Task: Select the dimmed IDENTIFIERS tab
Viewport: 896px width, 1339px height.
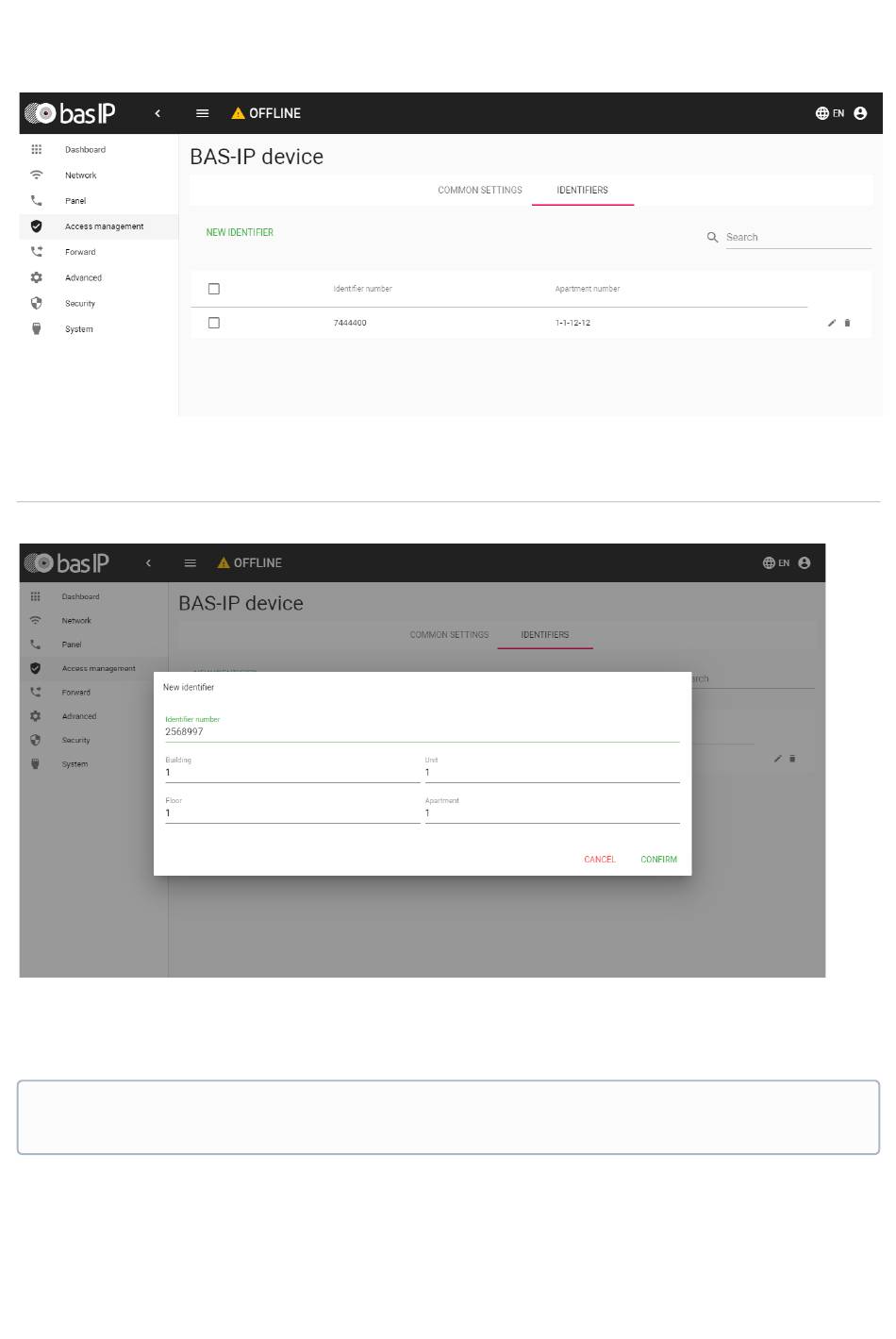Action: tap(545, 635)
